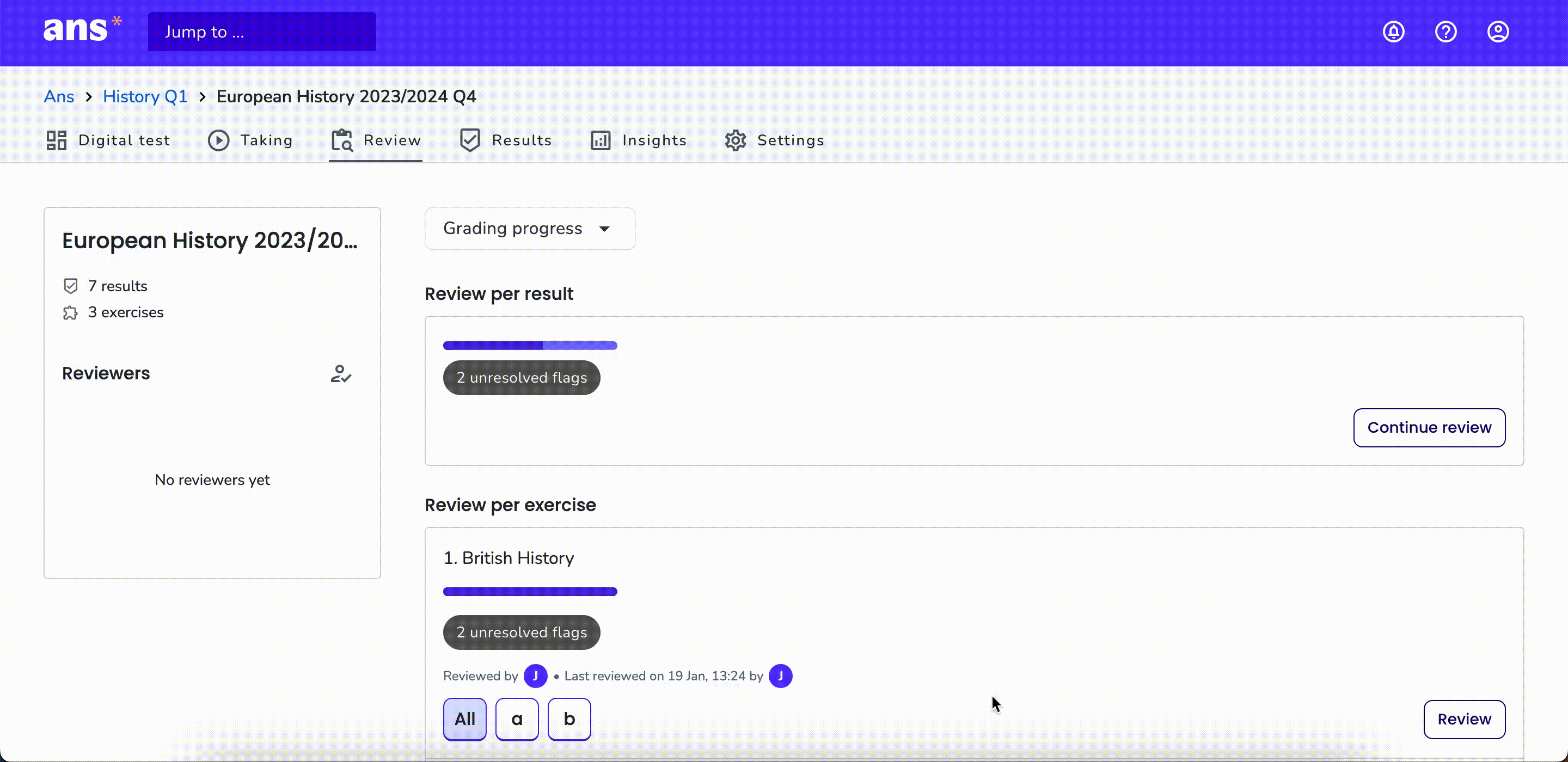Click the 3 exercises puzzle icon
Image resolution: width=1568 pixels, height=762 pixels.
click(71, 313)
